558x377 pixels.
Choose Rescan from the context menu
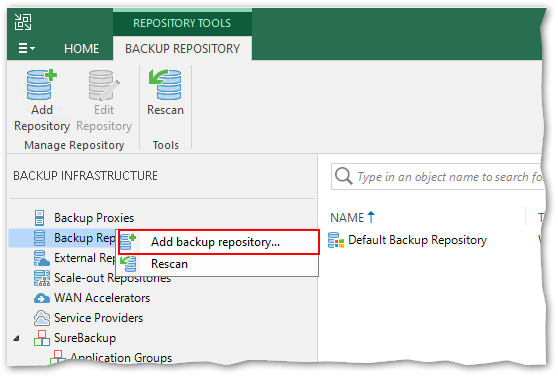click(x=218, y=264)
